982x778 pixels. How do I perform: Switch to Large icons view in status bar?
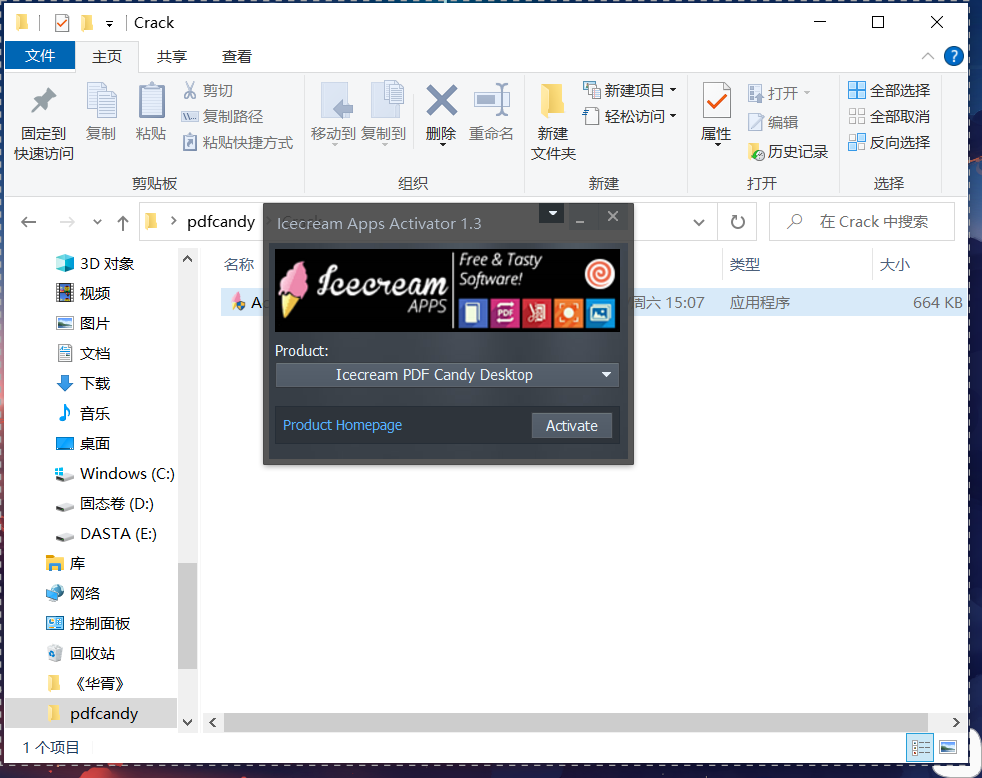[948, 747]
